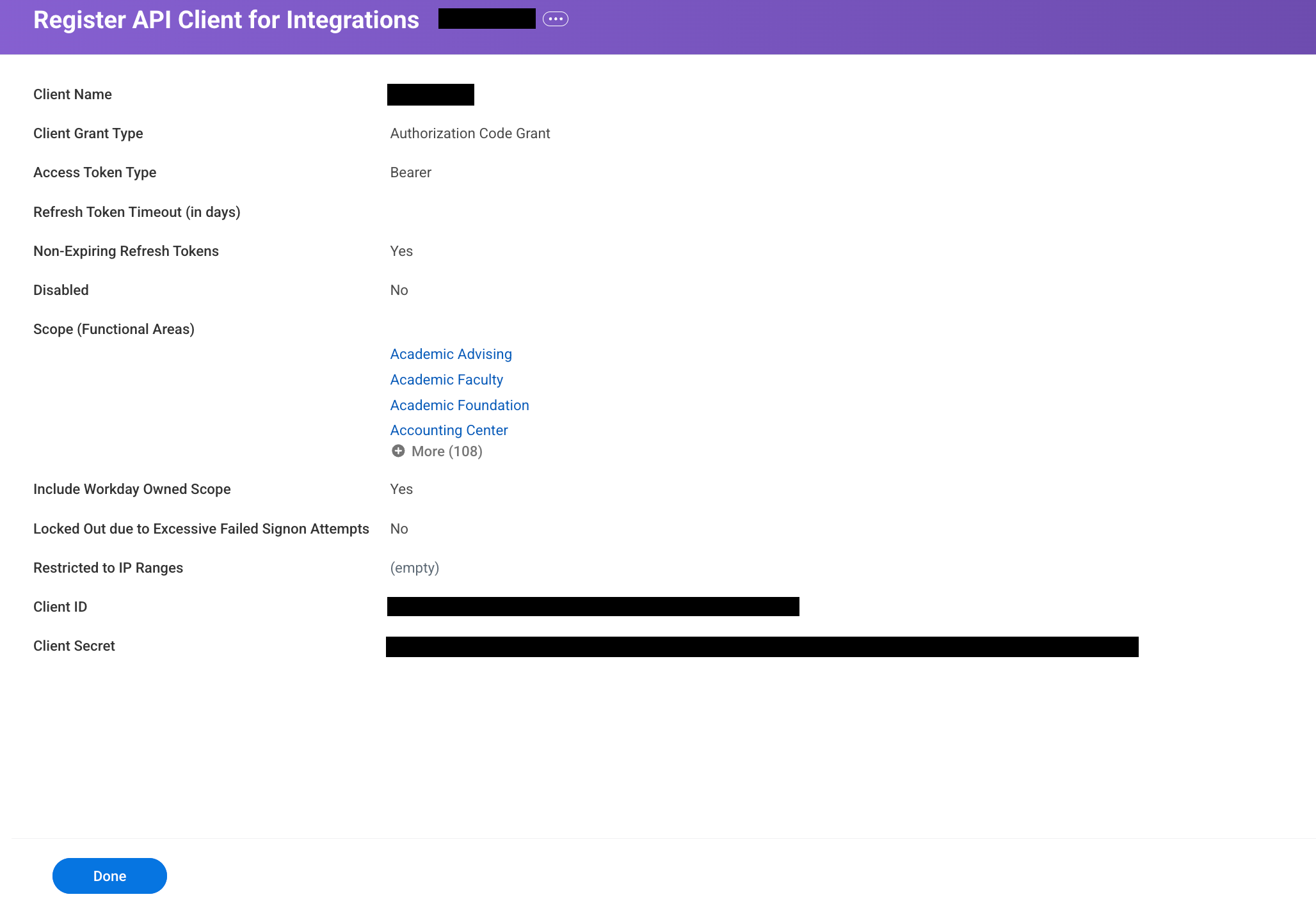Image resolution: width=1316 pixels, height=906 pixels.
Task: Select the Bearer token type value
Action: pos(410,172)
